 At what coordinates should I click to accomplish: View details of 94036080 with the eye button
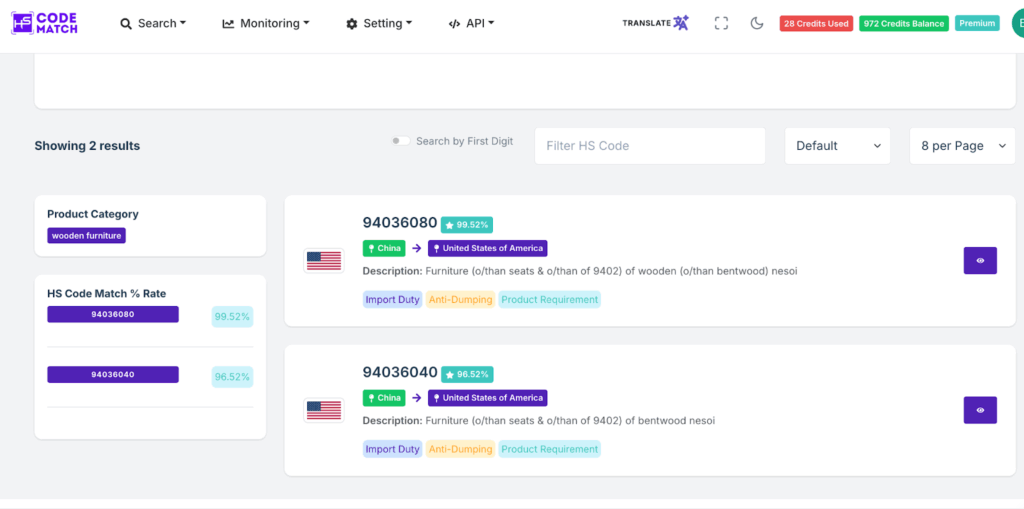coord(980,261)
